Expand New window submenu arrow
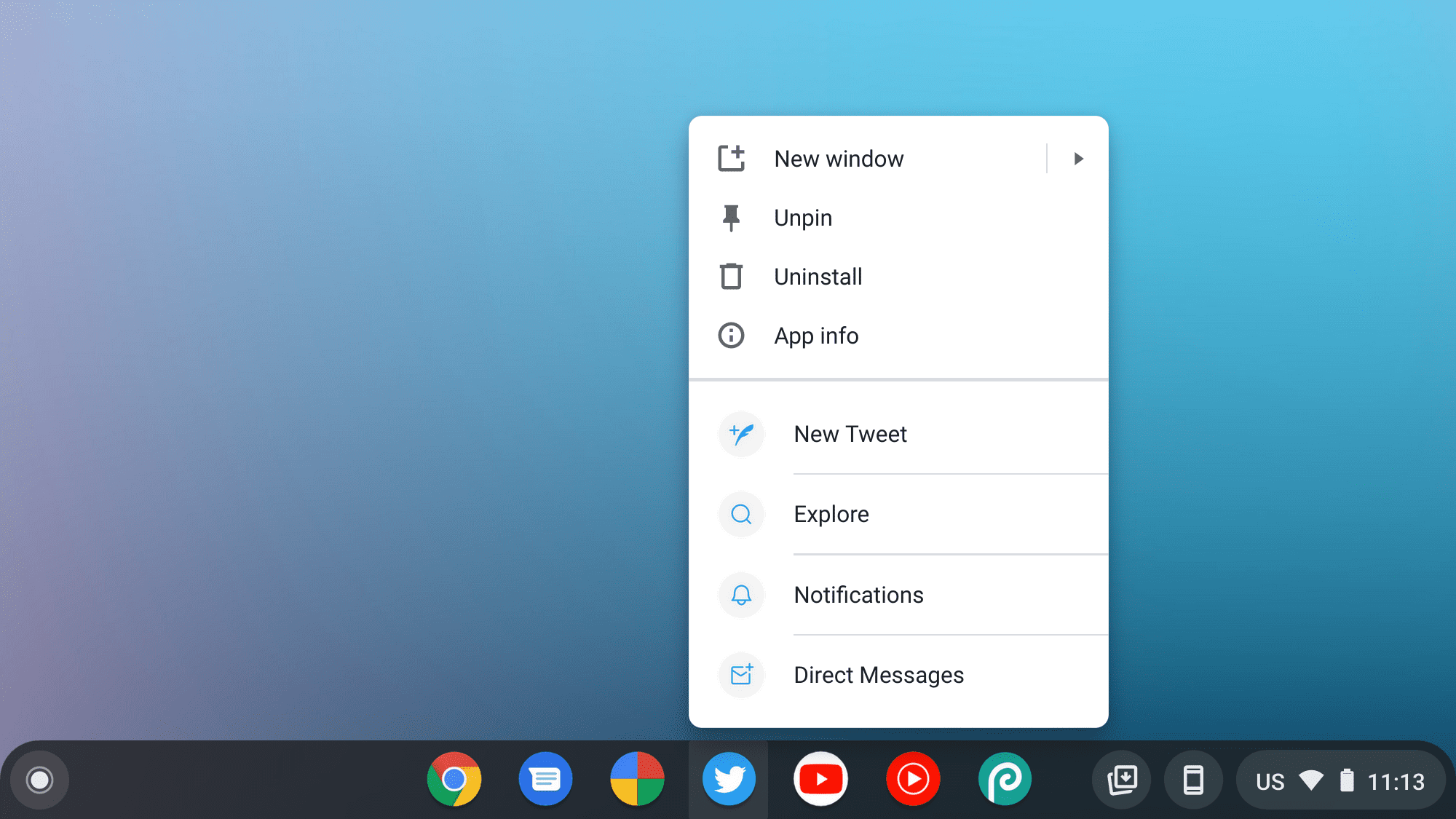Screen dimensions: 1456x819 pos(1078,158)
